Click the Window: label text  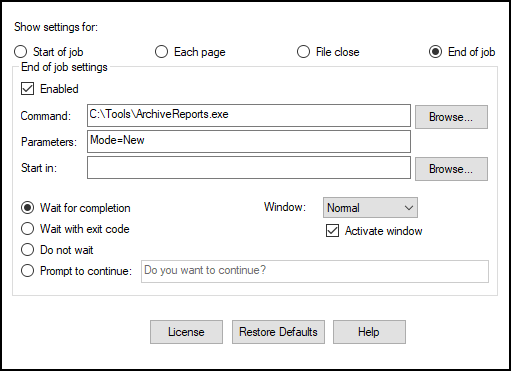coord(285,207)
